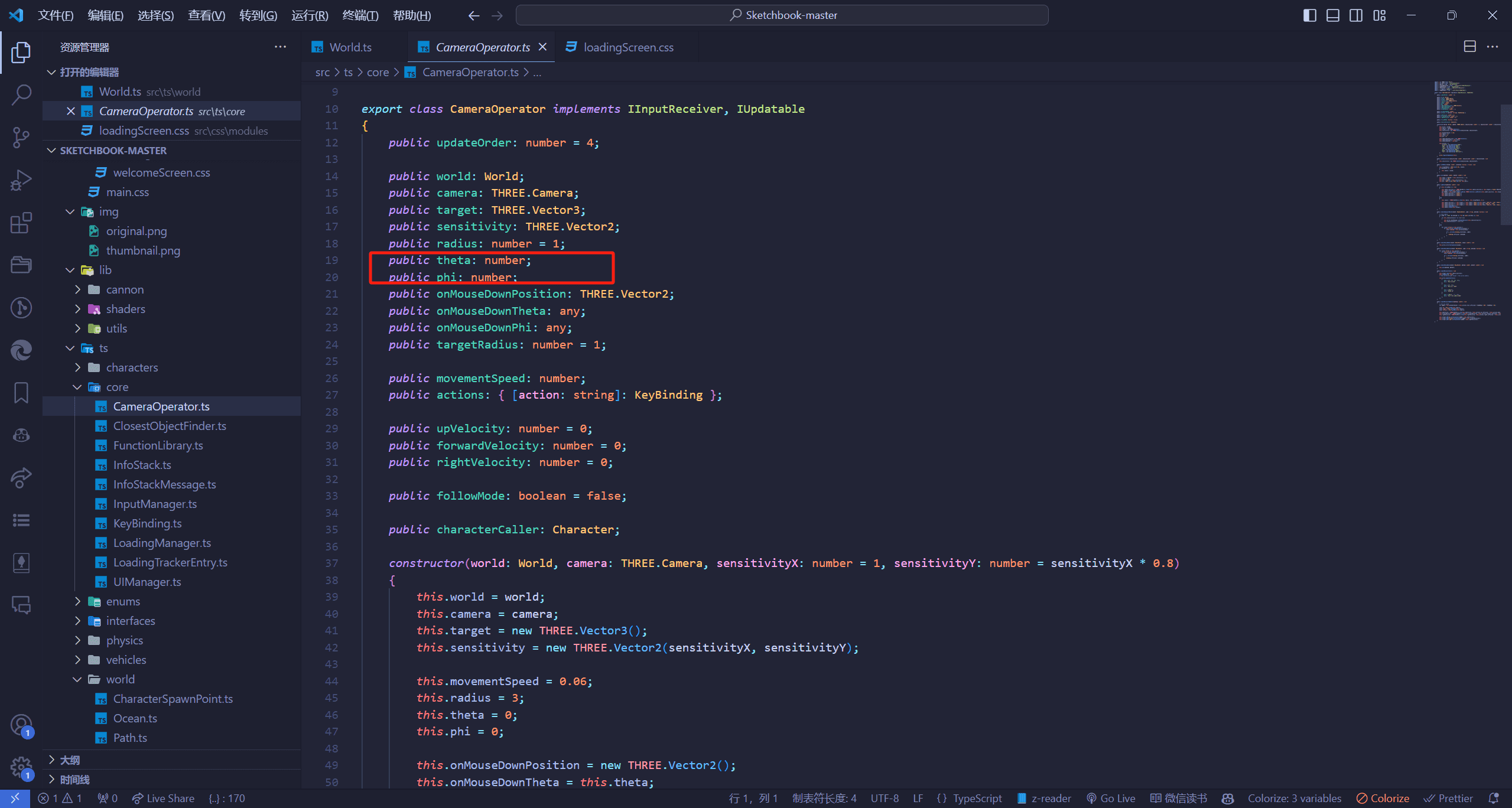Switch to loadingScreen.css tab

[x=625, y=47]
